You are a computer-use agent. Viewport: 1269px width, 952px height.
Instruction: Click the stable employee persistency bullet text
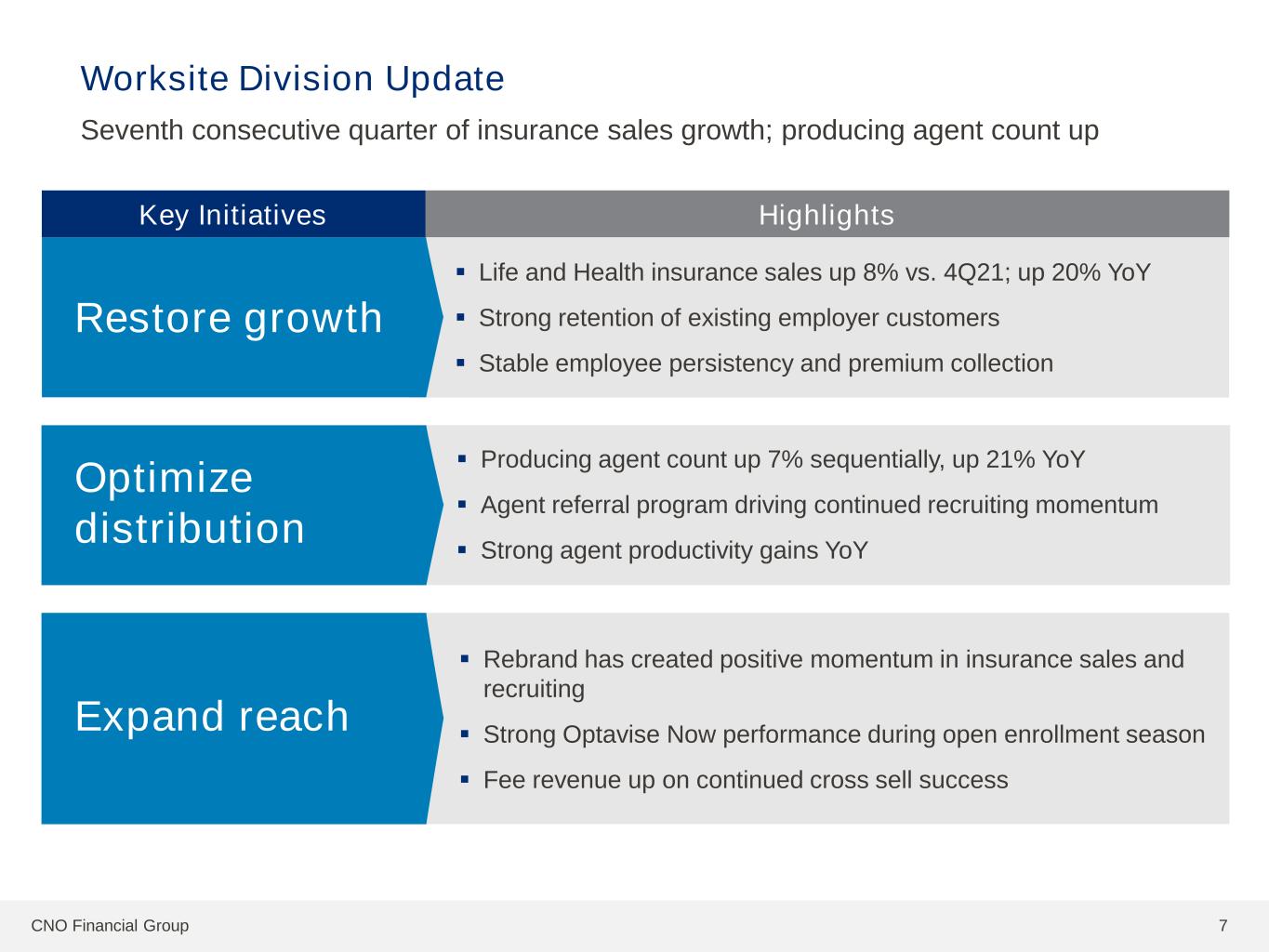pos(765,364)
